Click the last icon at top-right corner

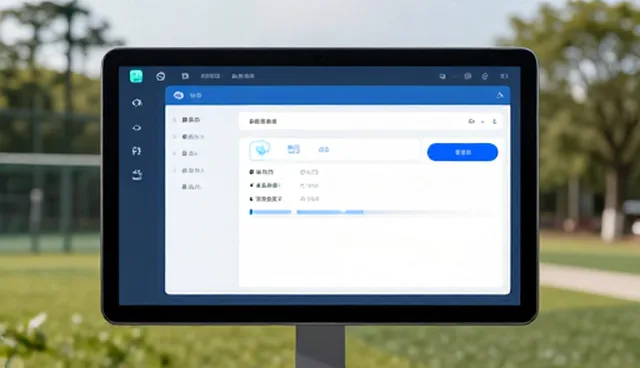pyautogui.click(x=504, y=76)
